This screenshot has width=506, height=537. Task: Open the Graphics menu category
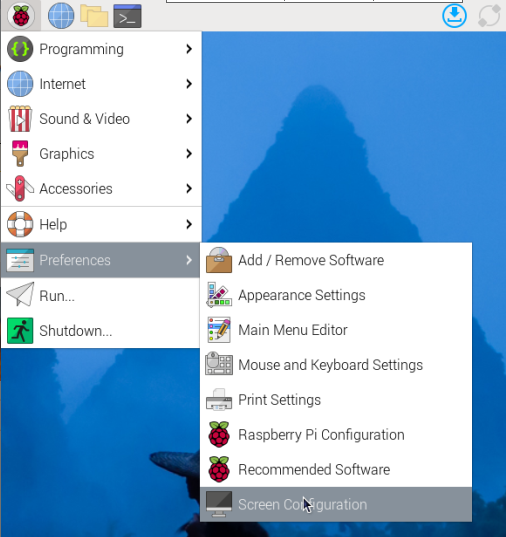tap(101, 154)
